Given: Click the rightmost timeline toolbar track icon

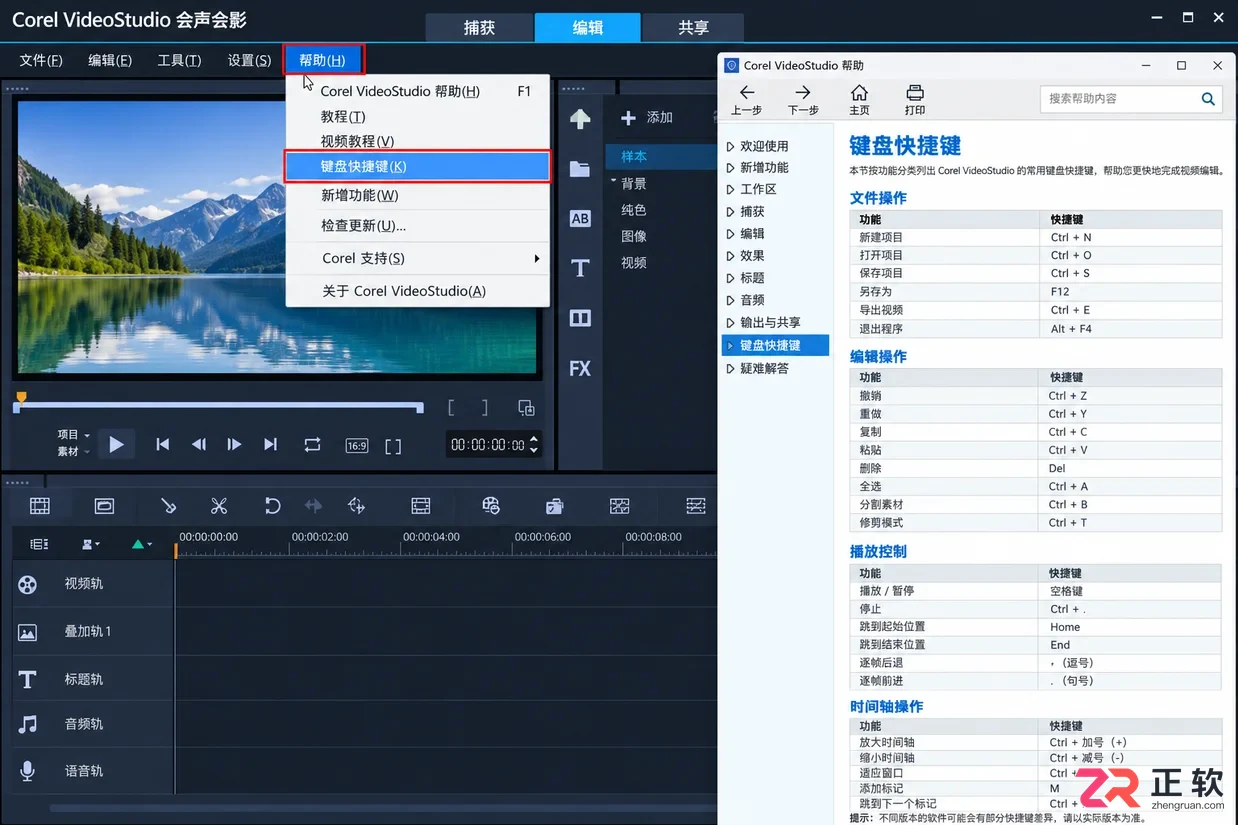Looking at the screenshot, I should (696, 506).
